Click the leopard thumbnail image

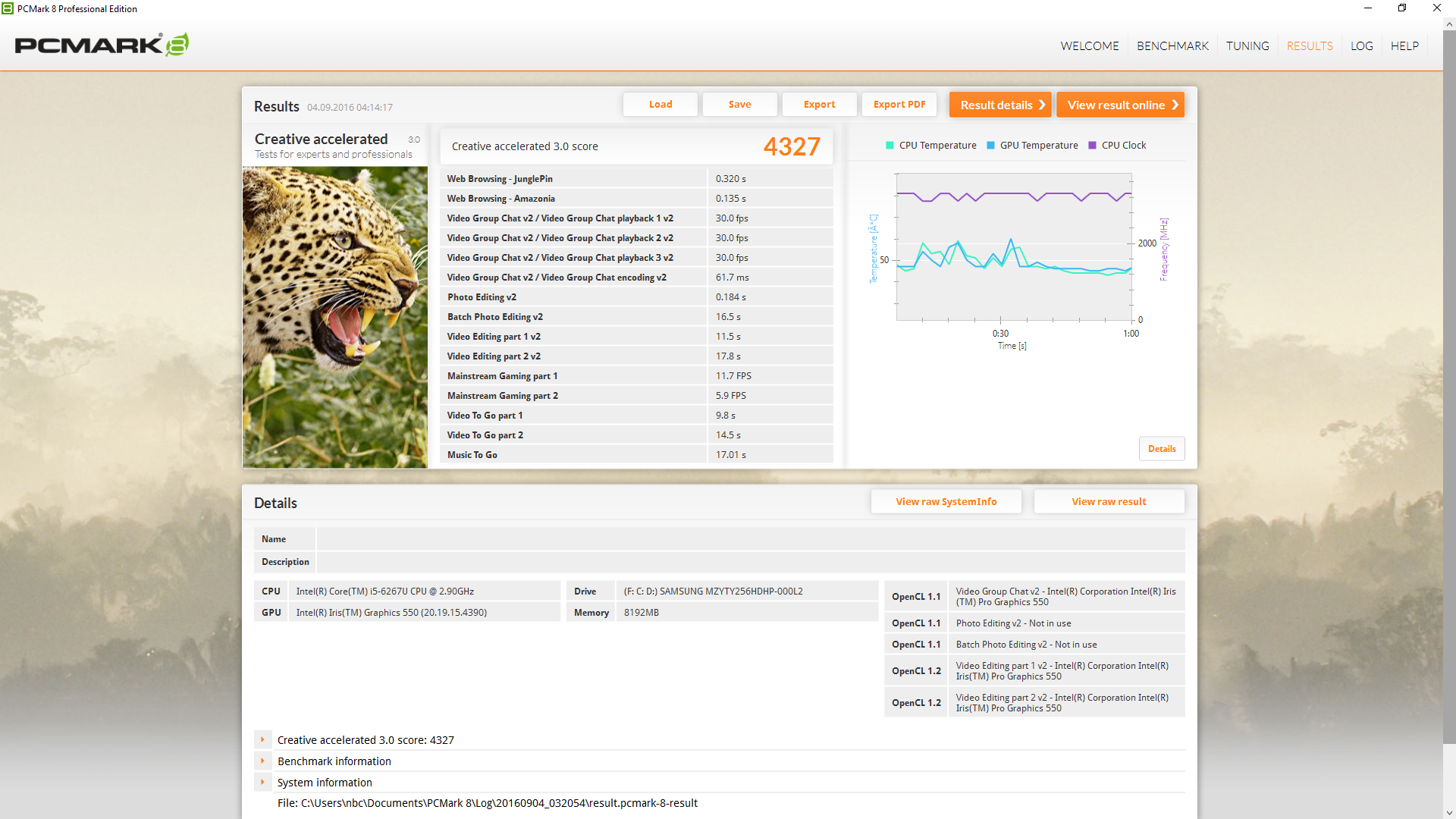point(334,317)
